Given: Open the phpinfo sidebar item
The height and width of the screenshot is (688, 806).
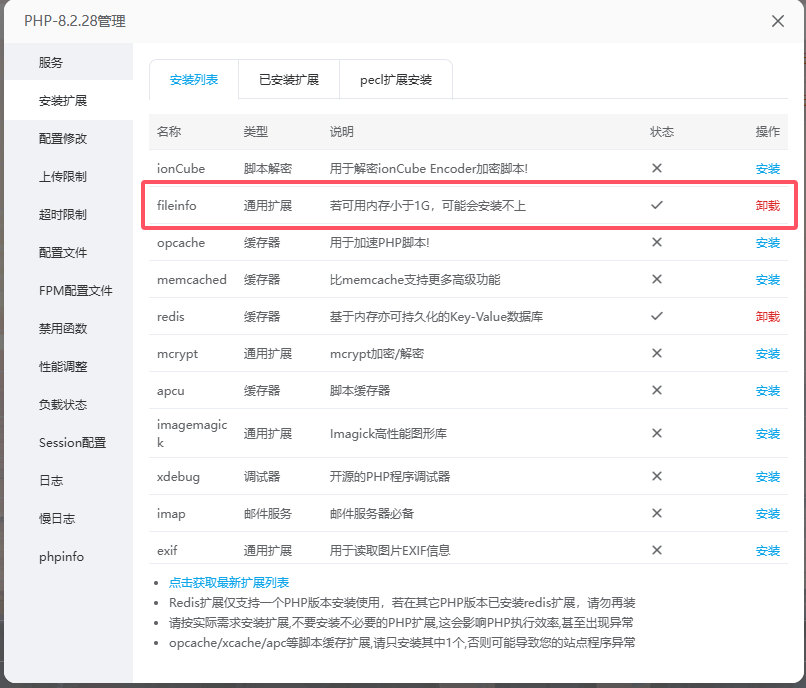Looking at the screenshot, I should point(62,556).
